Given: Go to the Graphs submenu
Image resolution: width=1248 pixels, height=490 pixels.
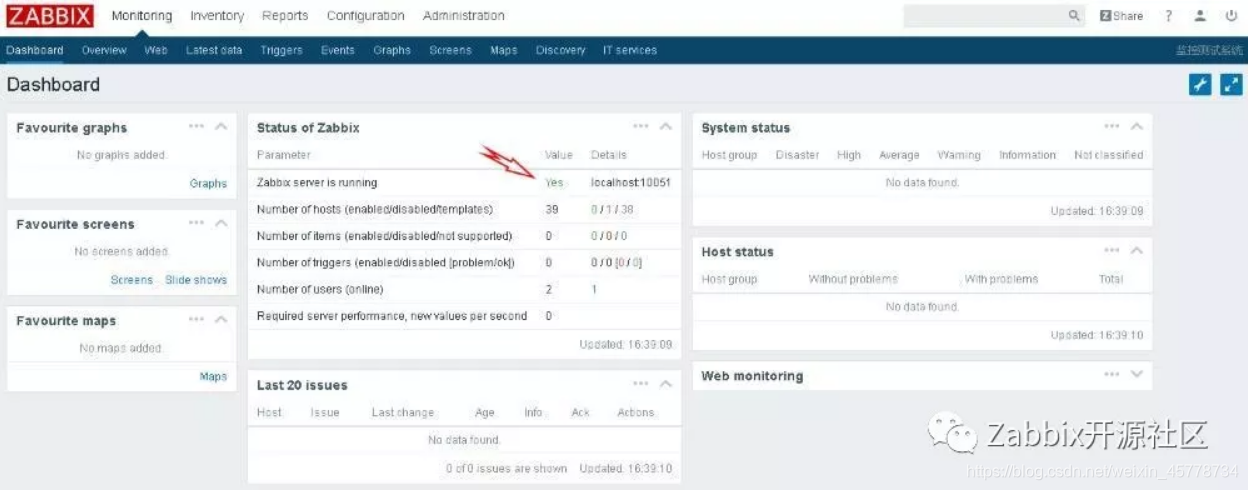Looking at the screenshot, I should (x=392, y=50).
